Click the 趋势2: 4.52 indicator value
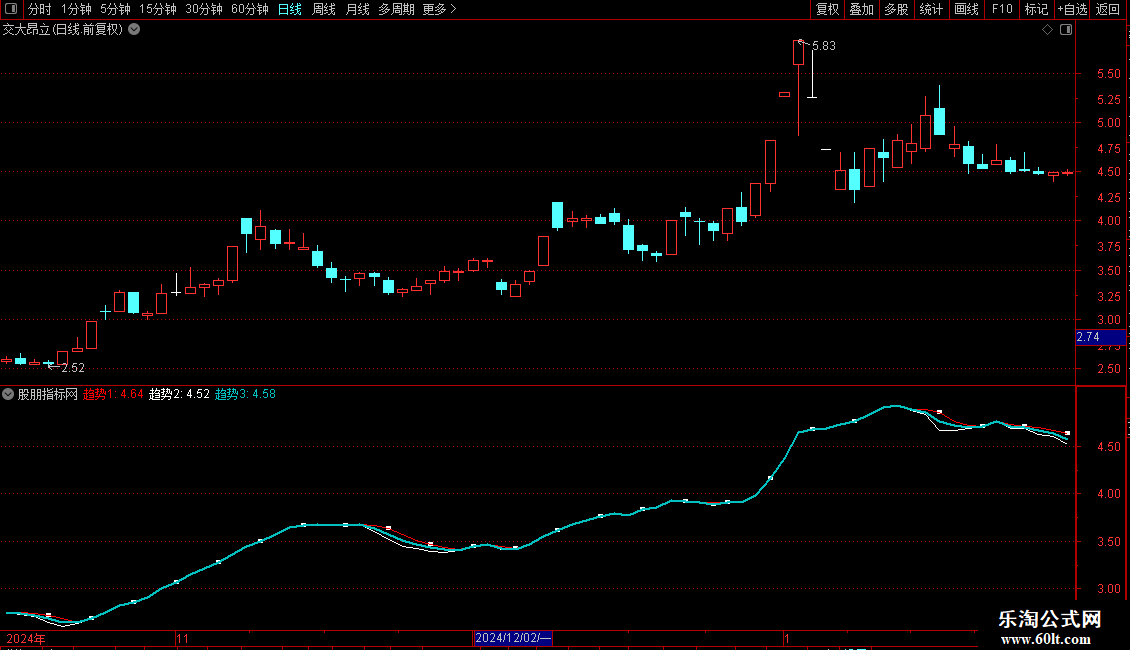This screenshot has height=650, width=1130. point(179,394)
